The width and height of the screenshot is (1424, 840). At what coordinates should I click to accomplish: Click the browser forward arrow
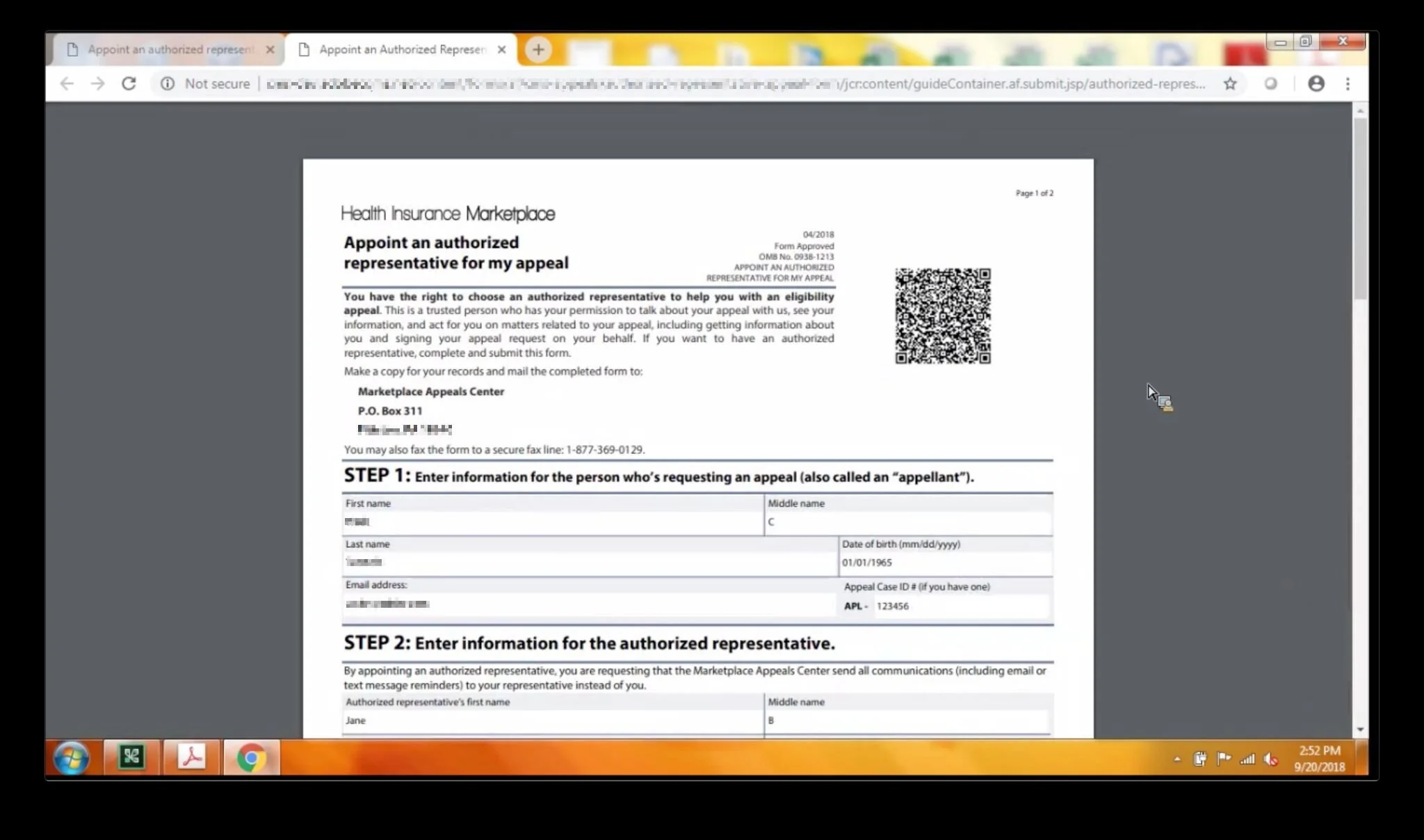tap(98, 84)
